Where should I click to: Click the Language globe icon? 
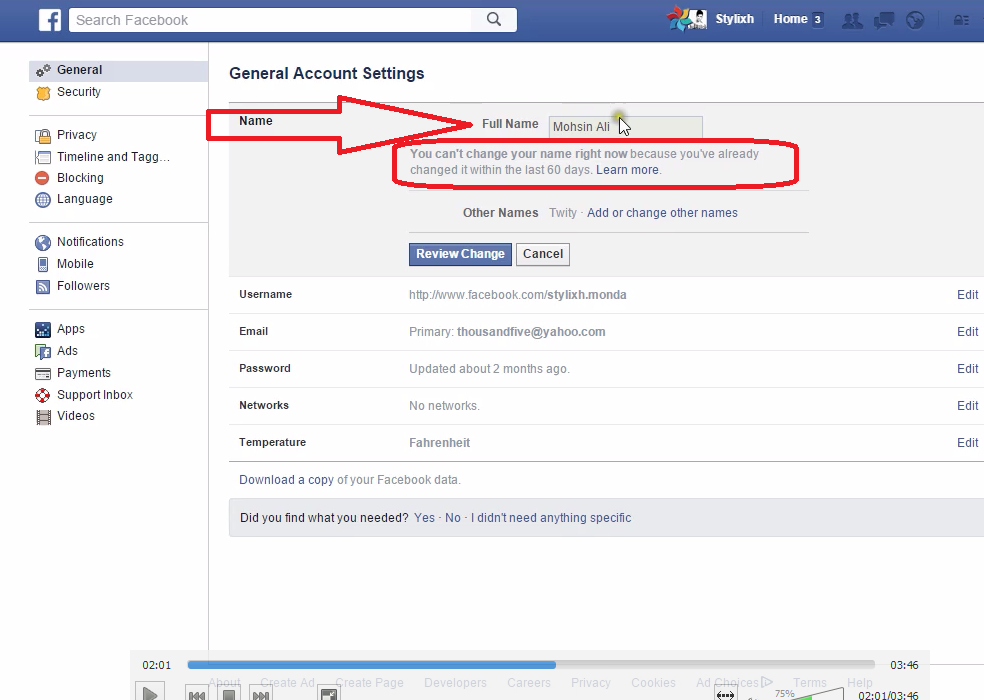43,200
